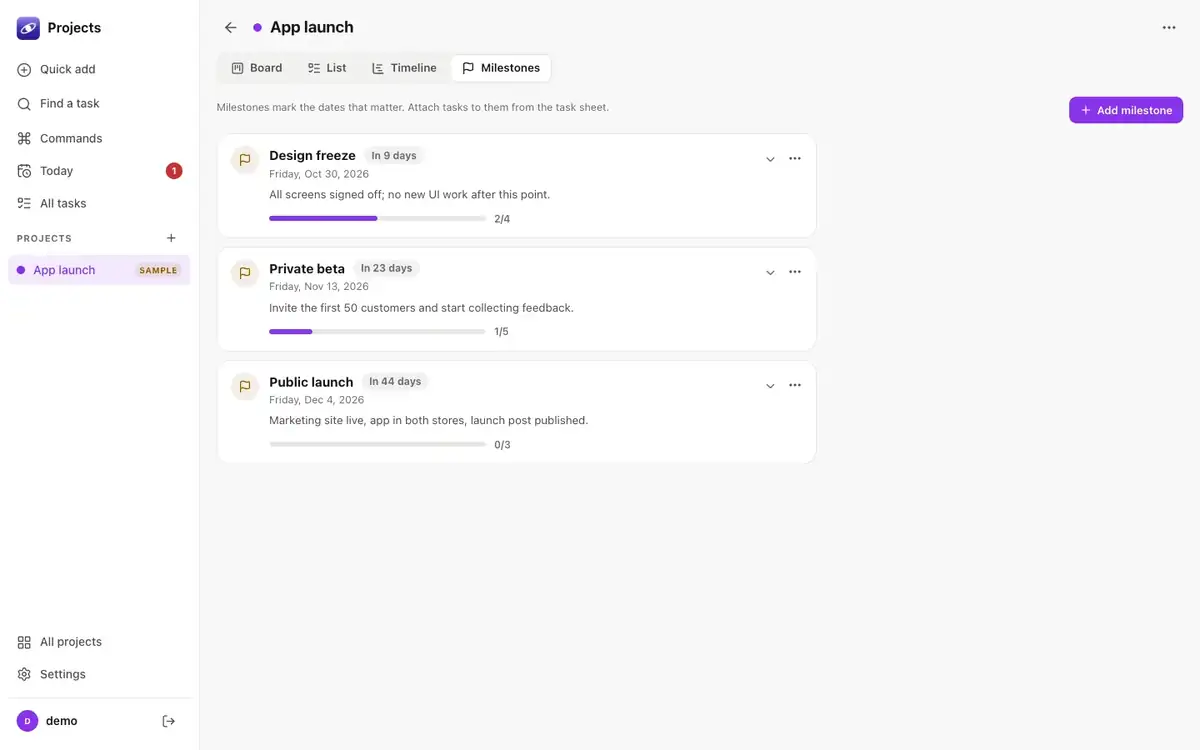
Task: Click the Private beta title
Action: coord(307,268)
